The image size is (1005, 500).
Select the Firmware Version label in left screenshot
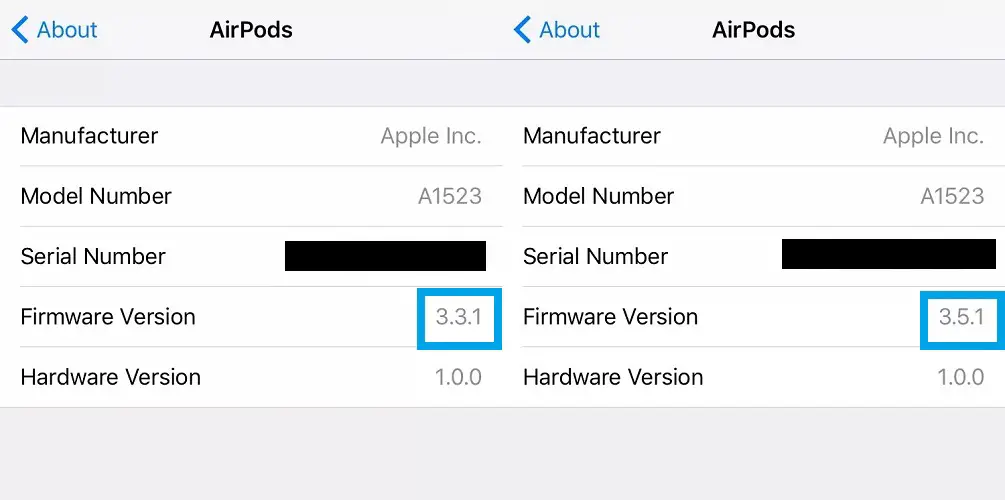(108, 317)
